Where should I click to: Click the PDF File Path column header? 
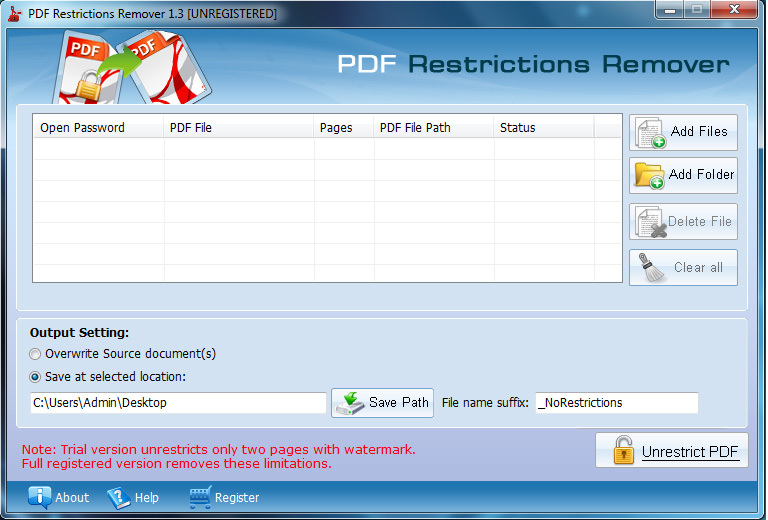[433, 128]
